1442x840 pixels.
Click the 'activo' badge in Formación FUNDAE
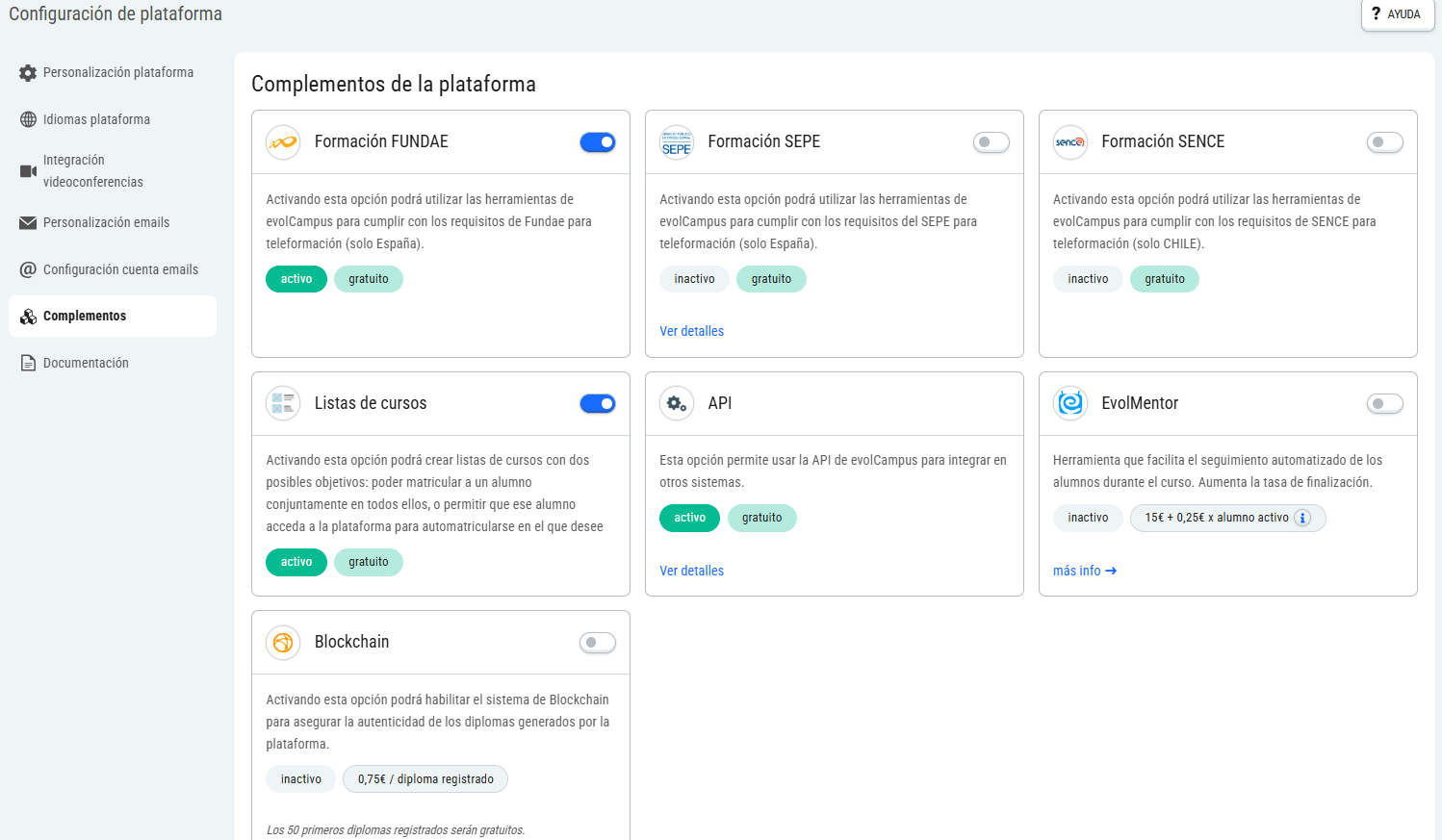[296, 279]
